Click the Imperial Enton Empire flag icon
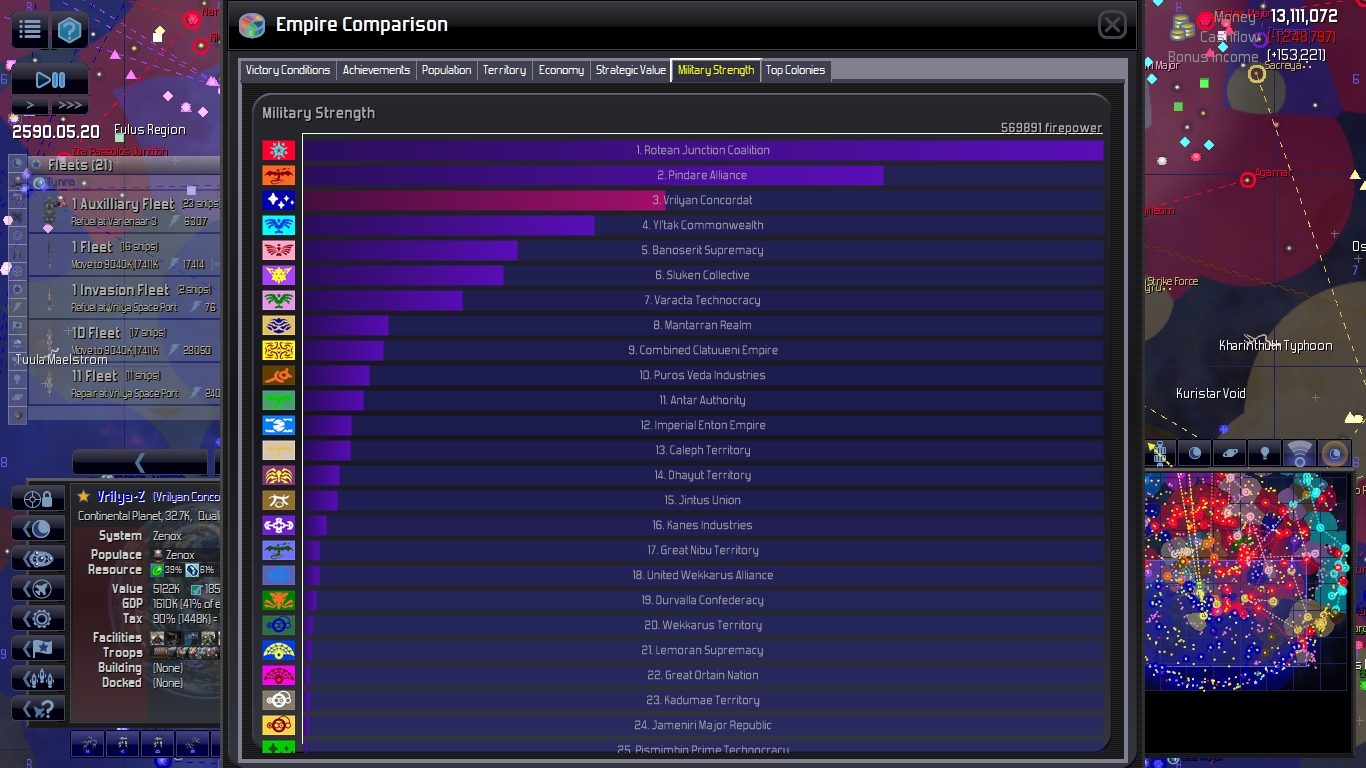The height and width of the screenshot is (768, 1366). 278,425
